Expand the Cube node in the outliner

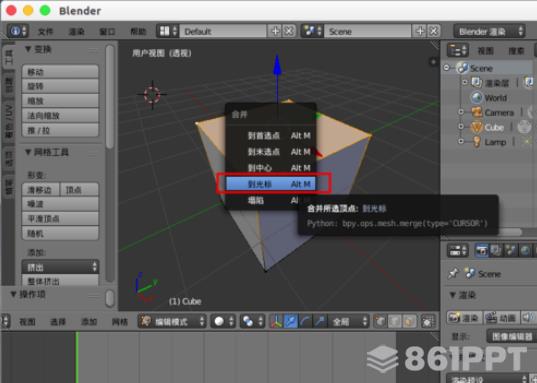(x=461, y=127)
